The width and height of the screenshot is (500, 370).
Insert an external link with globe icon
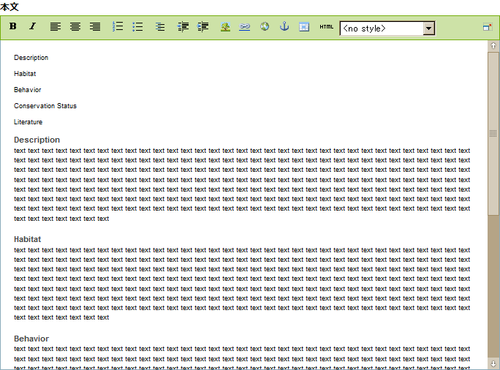click(x=265, y=26)
